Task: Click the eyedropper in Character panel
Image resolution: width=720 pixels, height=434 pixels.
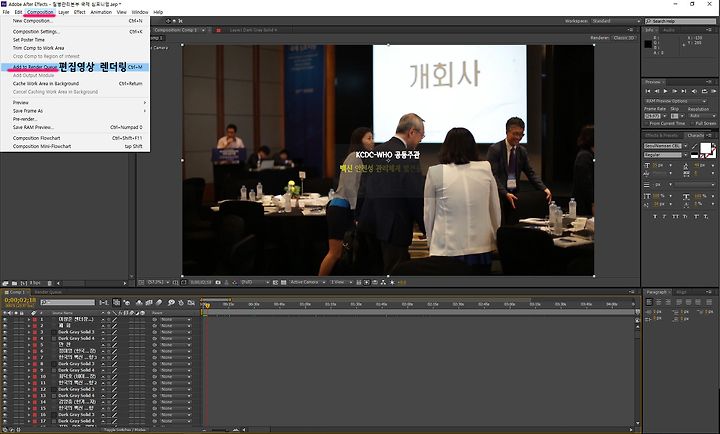Action: click(x=694, y=147)
